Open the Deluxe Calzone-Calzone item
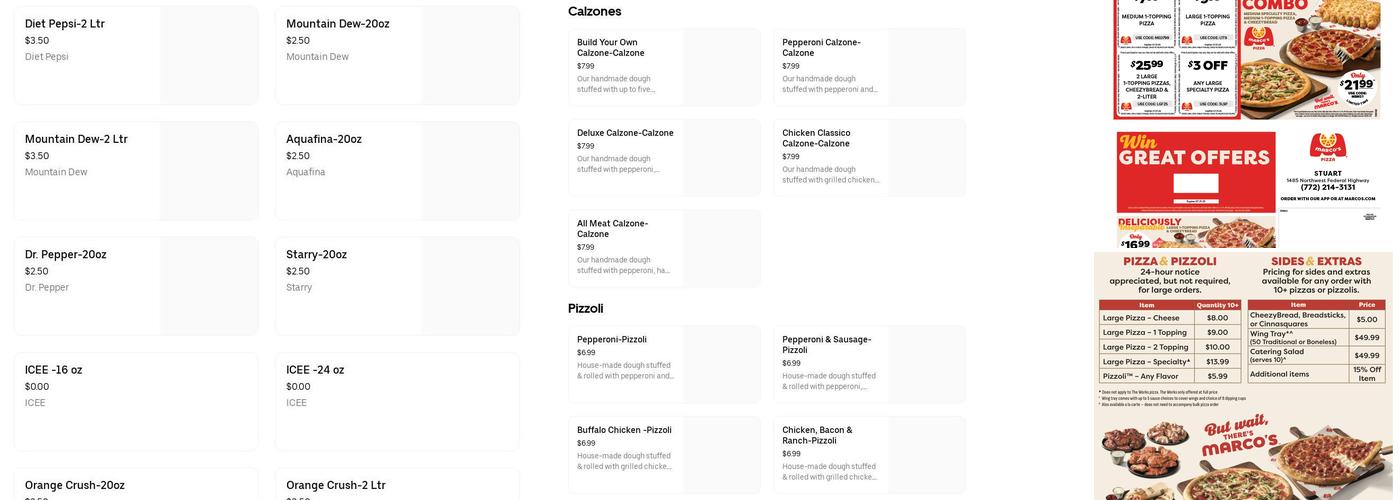Image resolution: width=1400 pixels, height=500 pixels. (664, 158)
